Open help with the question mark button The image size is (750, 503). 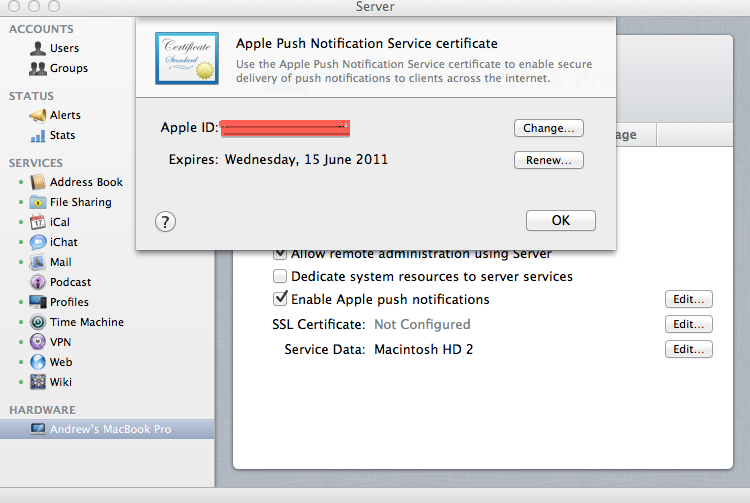point(165,222)
